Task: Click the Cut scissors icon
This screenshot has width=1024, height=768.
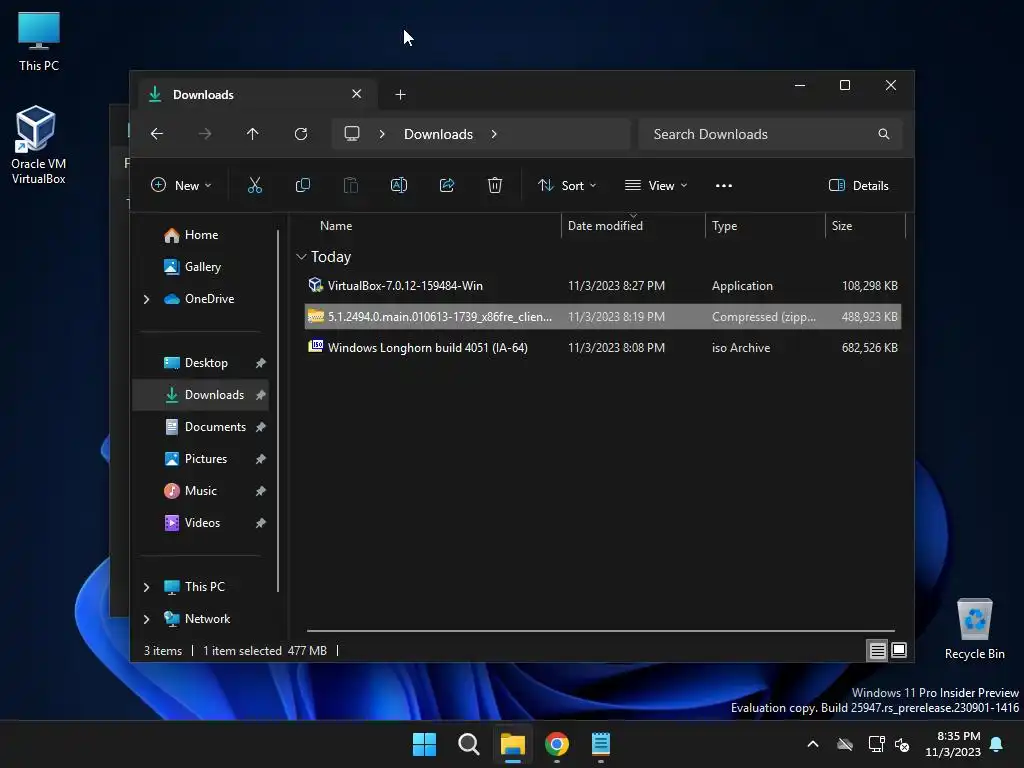Action: [x=255, y=185]
